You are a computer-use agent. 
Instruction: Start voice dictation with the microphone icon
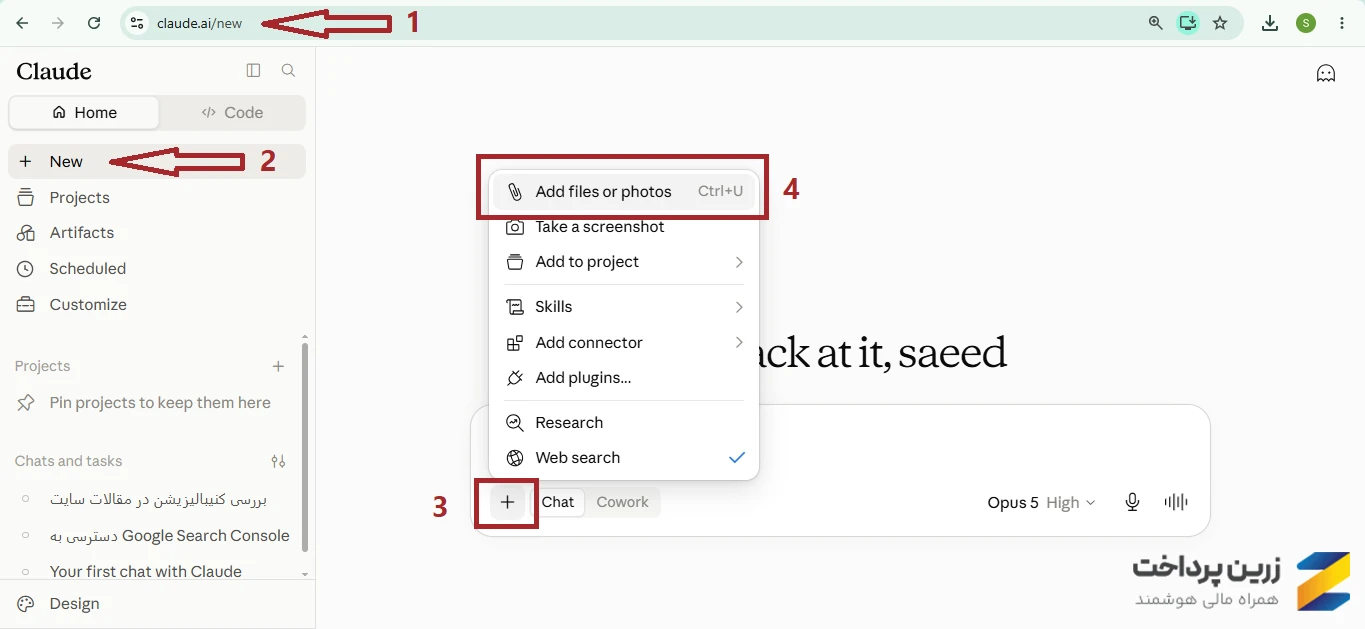[x=1132, y=502]
